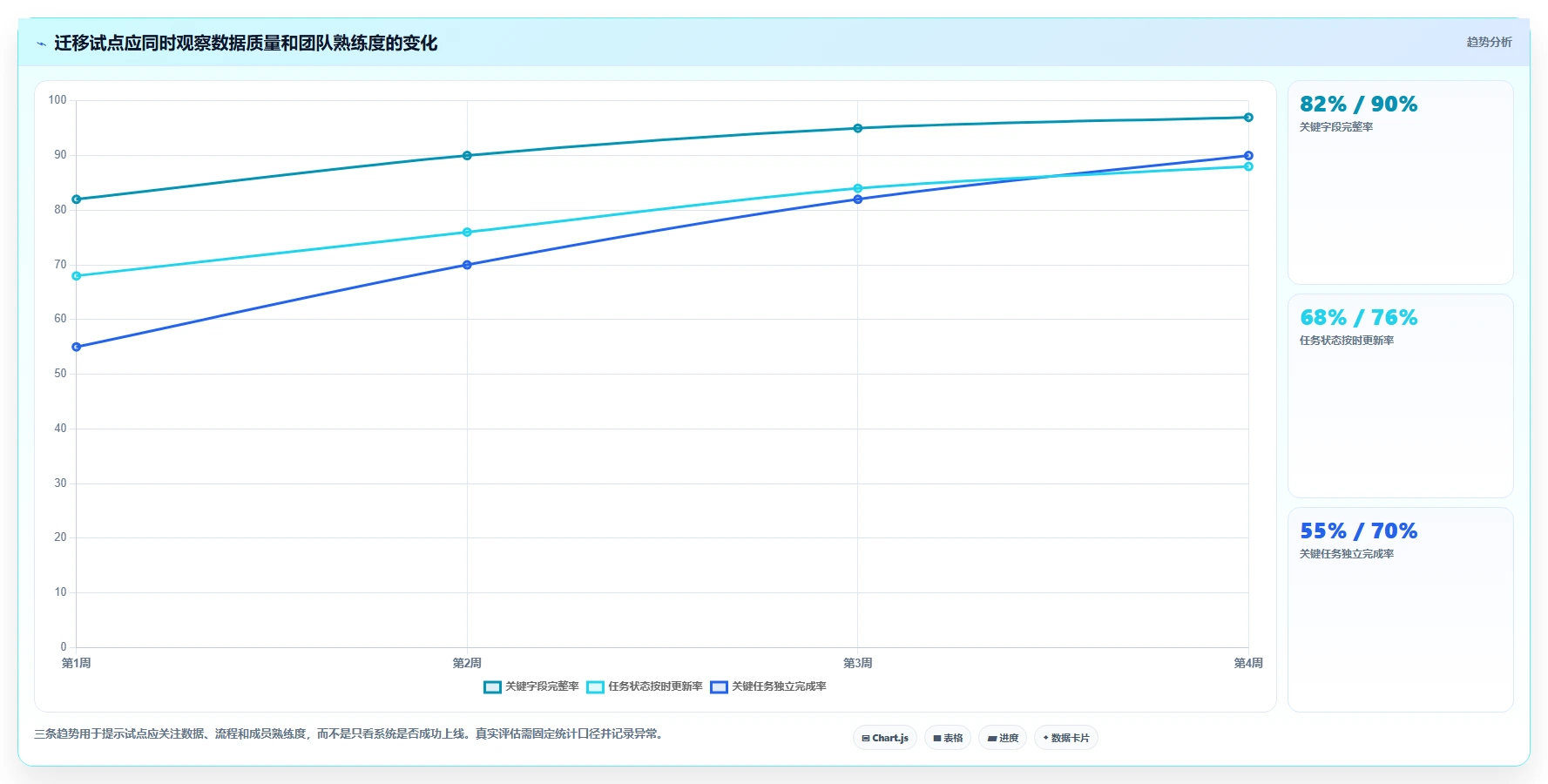Click the 关键字段完整率 card caption
1548x784 pixels.
(1336, 127)
